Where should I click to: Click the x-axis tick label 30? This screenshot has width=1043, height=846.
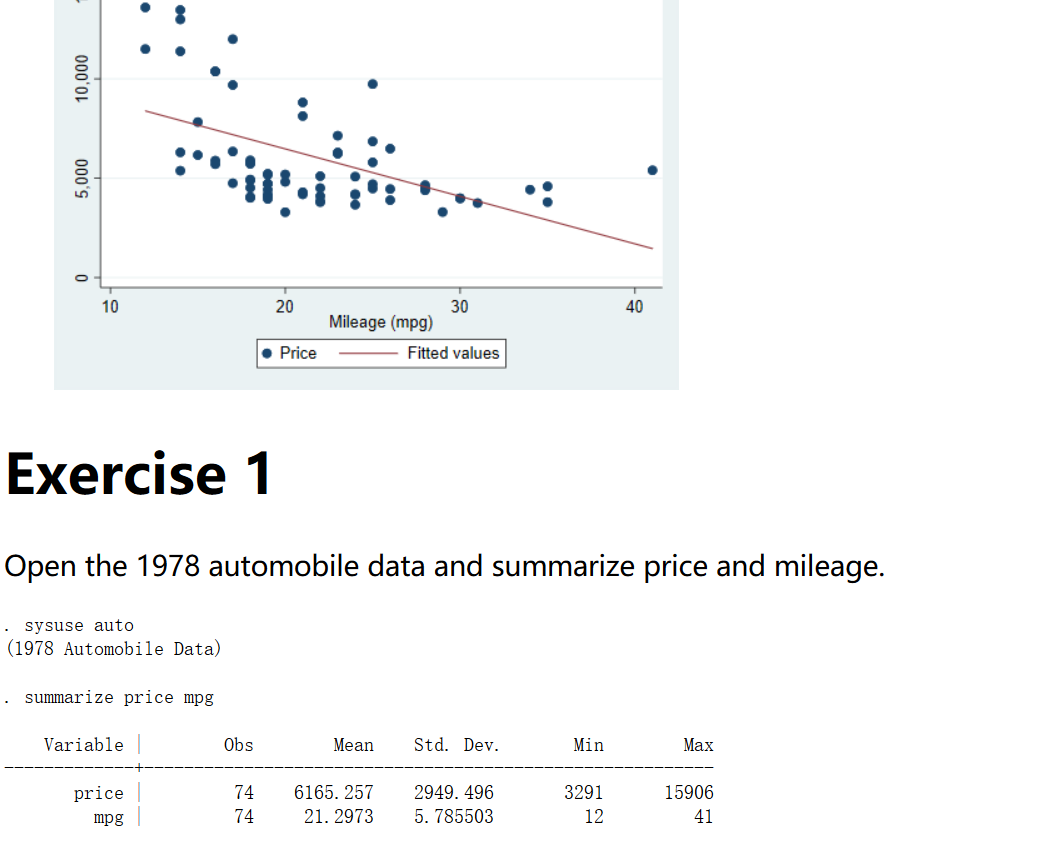pyautogui.click(x=459, y=306)
